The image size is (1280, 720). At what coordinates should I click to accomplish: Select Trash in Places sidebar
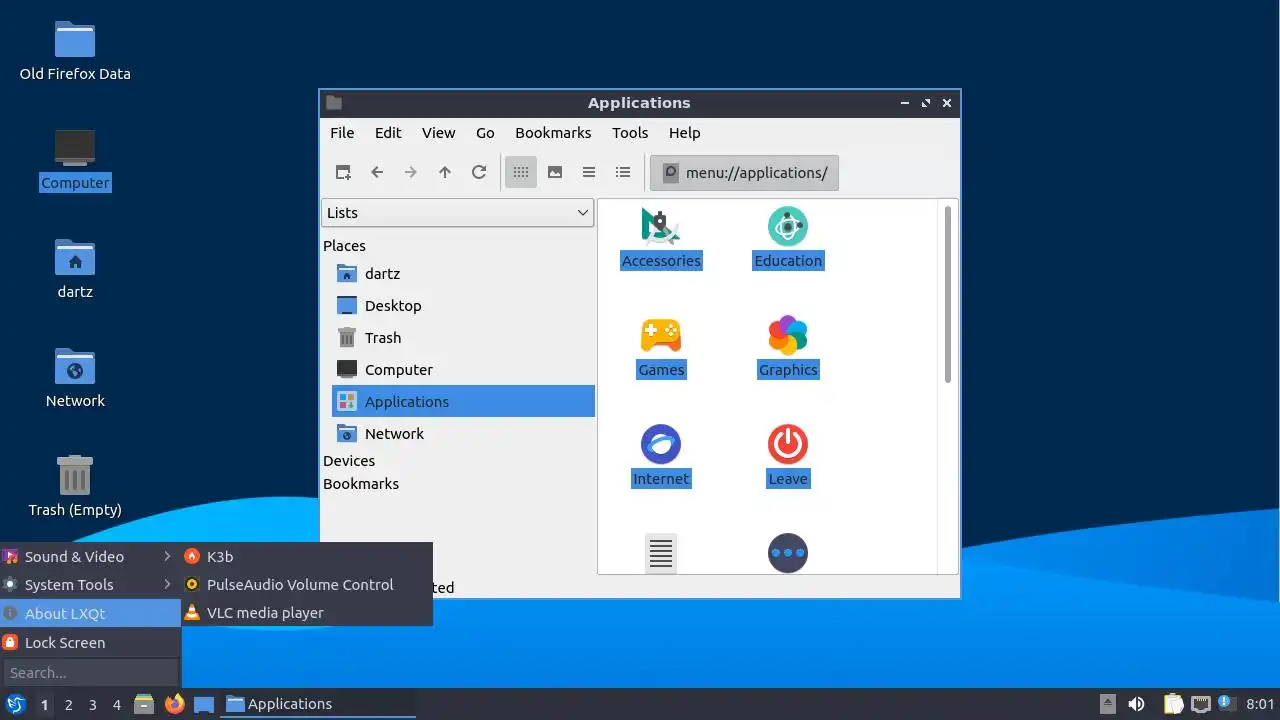pyautogui.click(x=463, y=337)
